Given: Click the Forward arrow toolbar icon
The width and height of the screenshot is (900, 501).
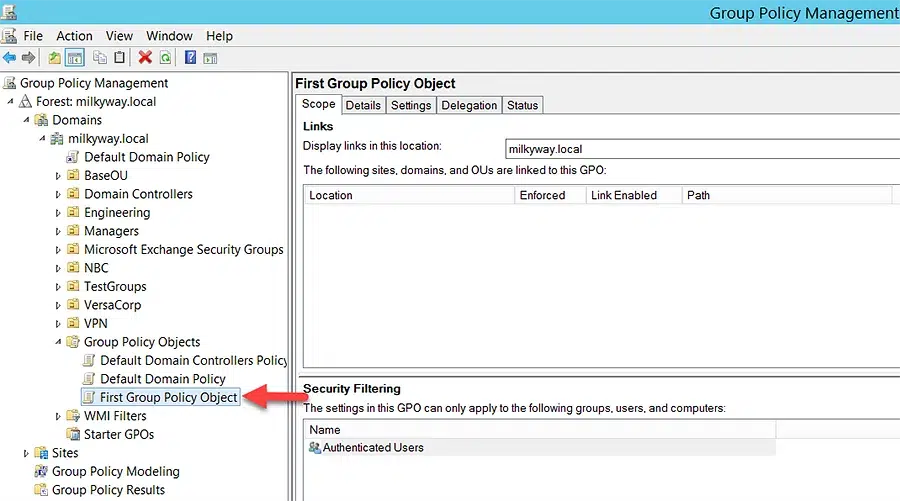Looking at the screenshot, I should 28,57.
